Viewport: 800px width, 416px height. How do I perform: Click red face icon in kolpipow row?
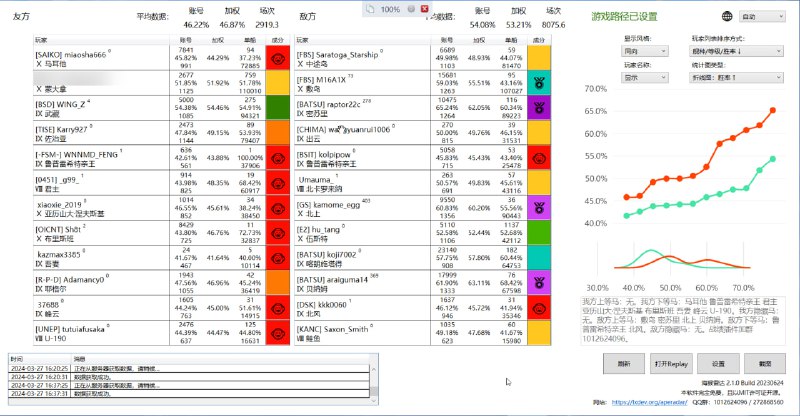[x=541, y=157]
